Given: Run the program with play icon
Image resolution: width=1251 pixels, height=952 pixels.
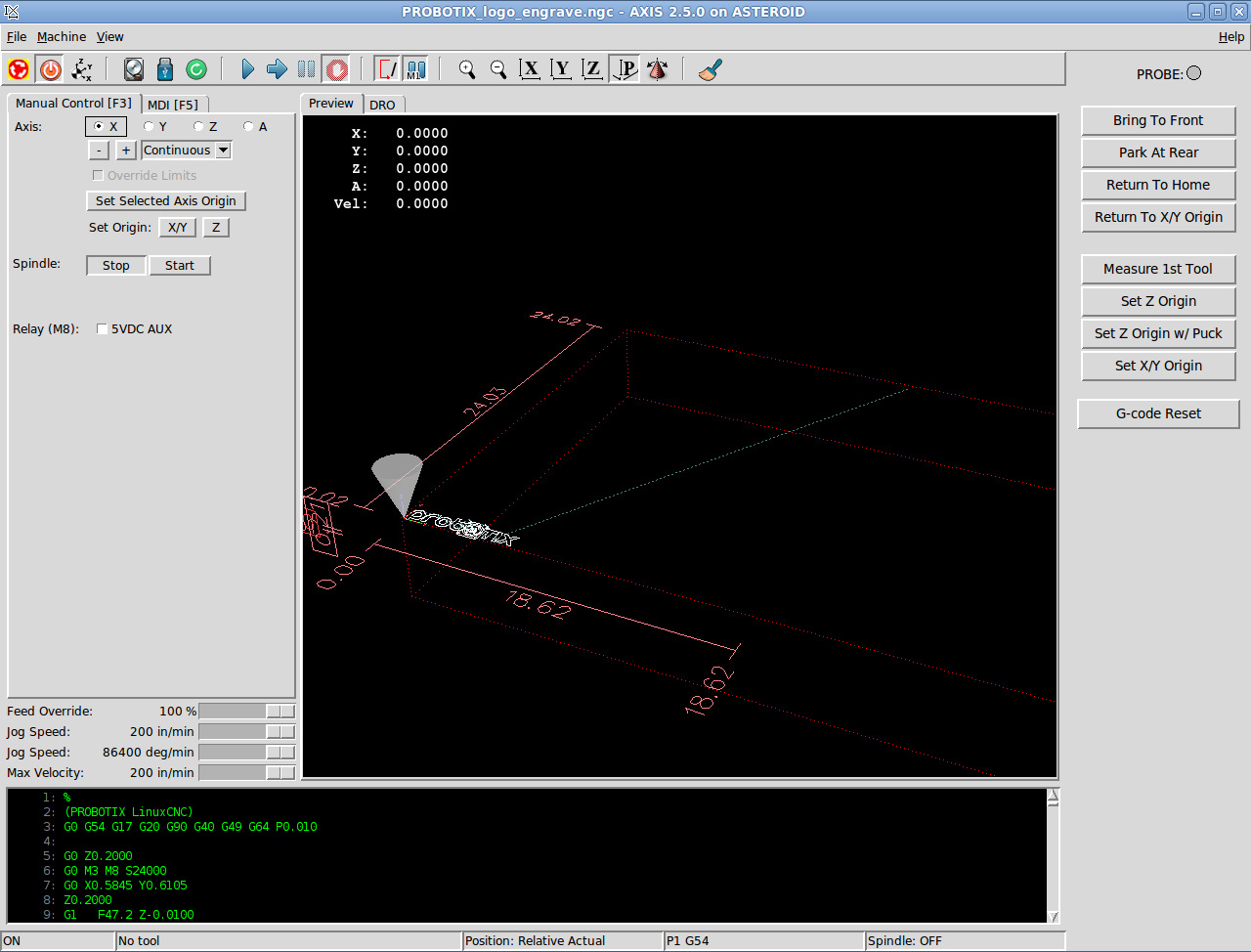Looking at the screenshot, I should click(247, 69).
